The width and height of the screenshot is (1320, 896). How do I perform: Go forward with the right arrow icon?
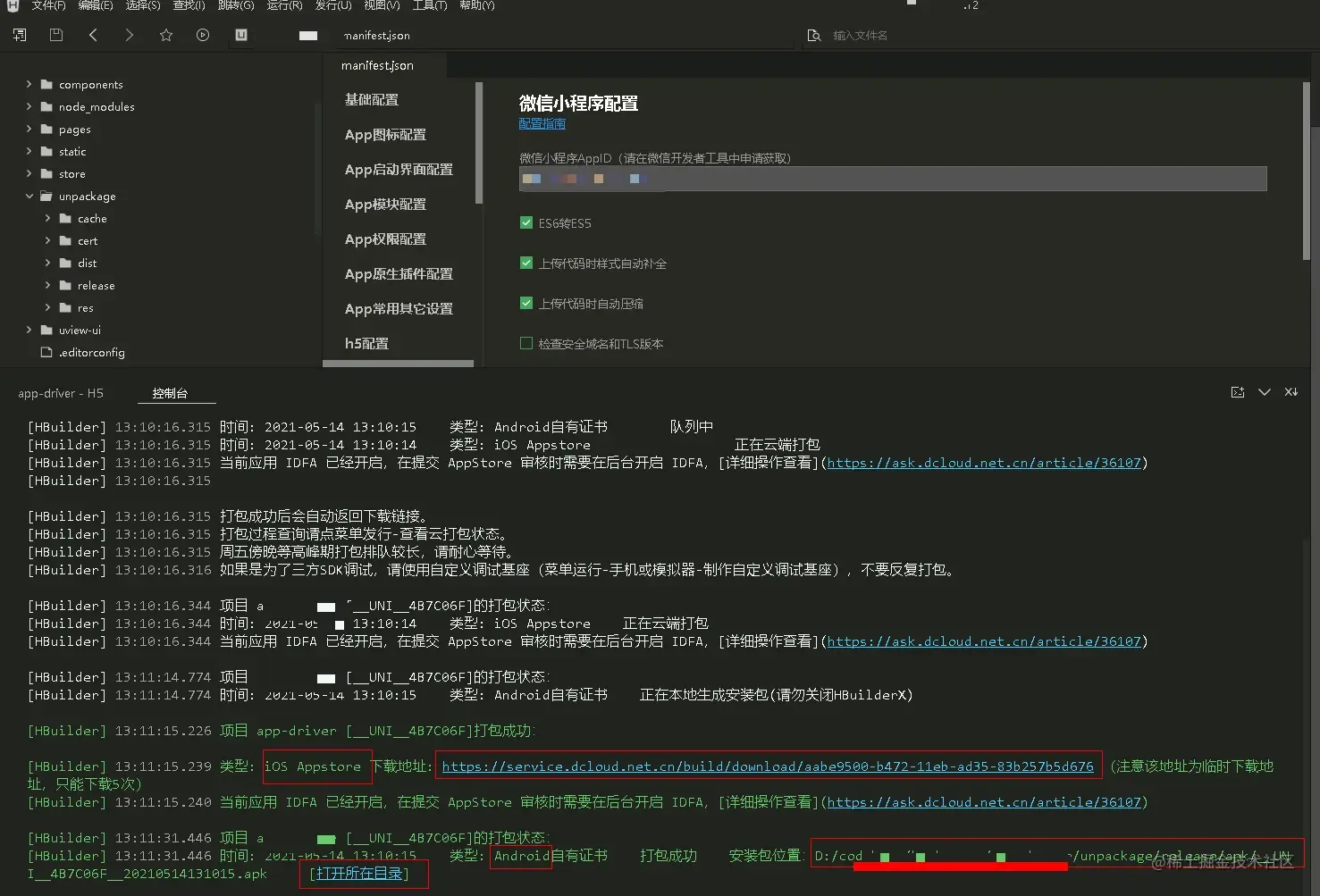click(x=130, y=35)
